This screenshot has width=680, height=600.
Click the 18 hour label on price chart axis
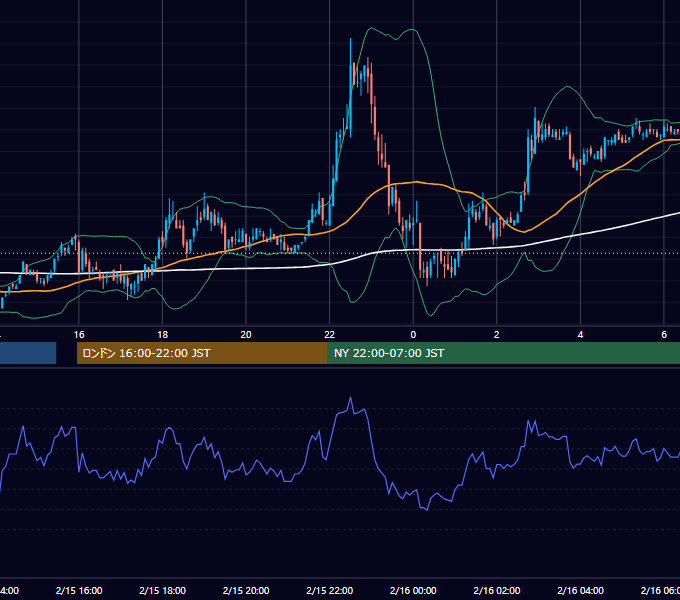[163, 334]
